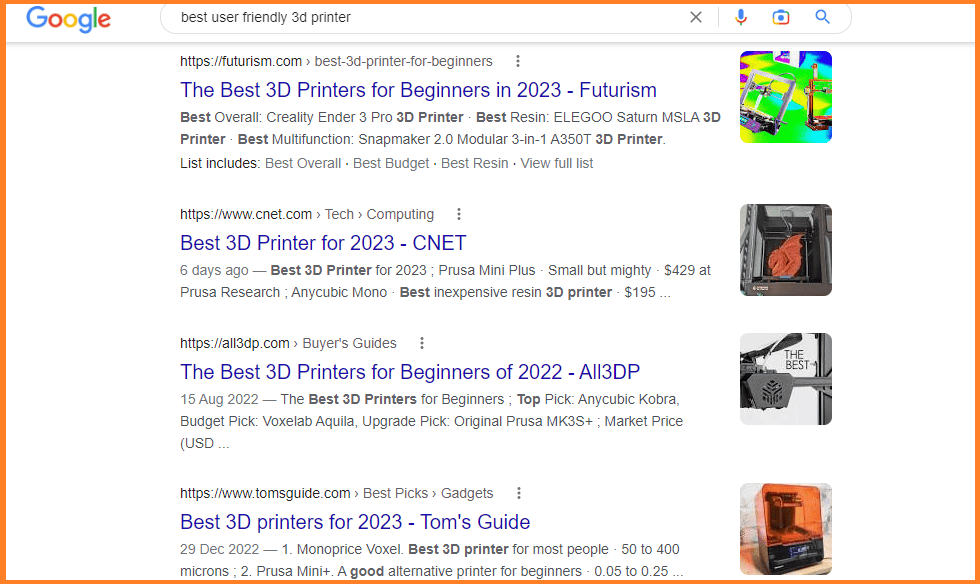
Task: Click the tomsguide.com Best Picks › Gadgets breadcrumb
Action: [336, 493]
